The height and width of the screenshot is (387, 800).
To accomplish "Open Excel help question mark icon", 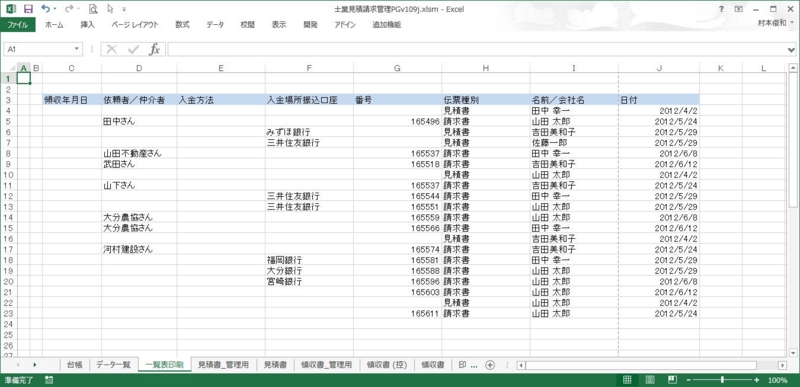I will 721,9.
